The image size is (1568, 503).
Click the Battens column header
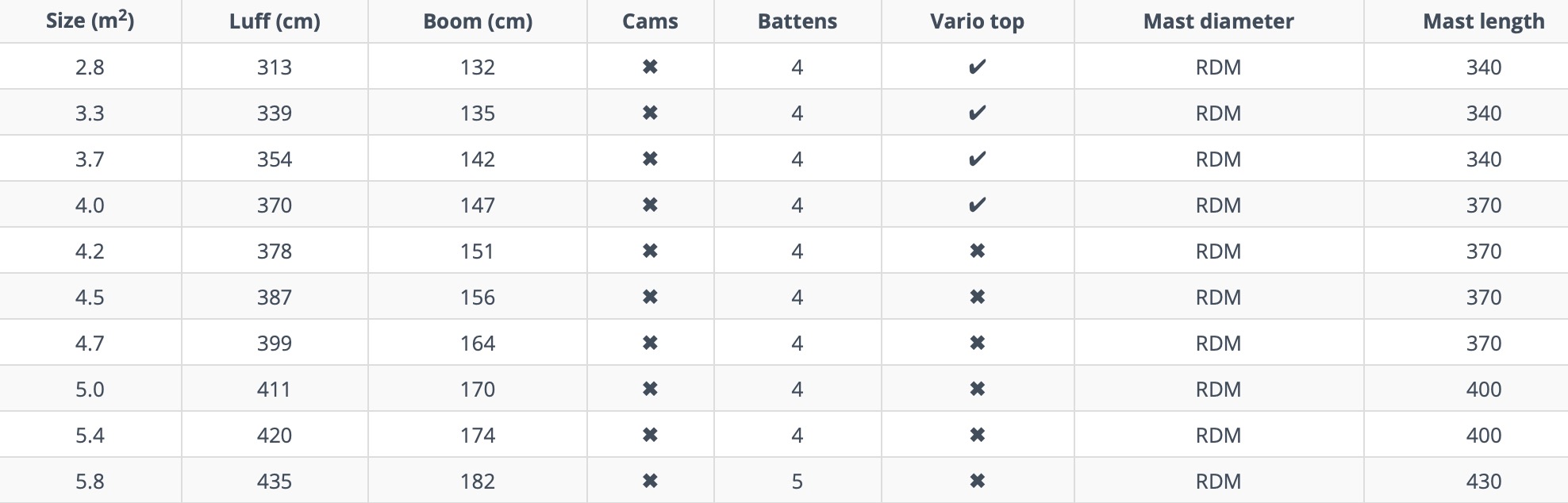point(797,21)
